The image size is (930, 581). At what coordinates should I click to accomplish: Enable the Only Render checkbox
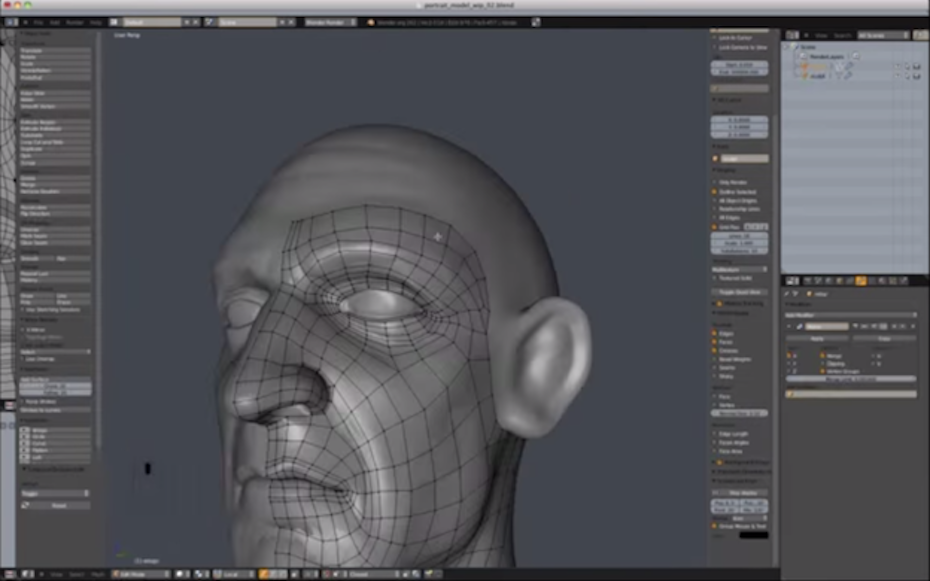click(716, 182)
